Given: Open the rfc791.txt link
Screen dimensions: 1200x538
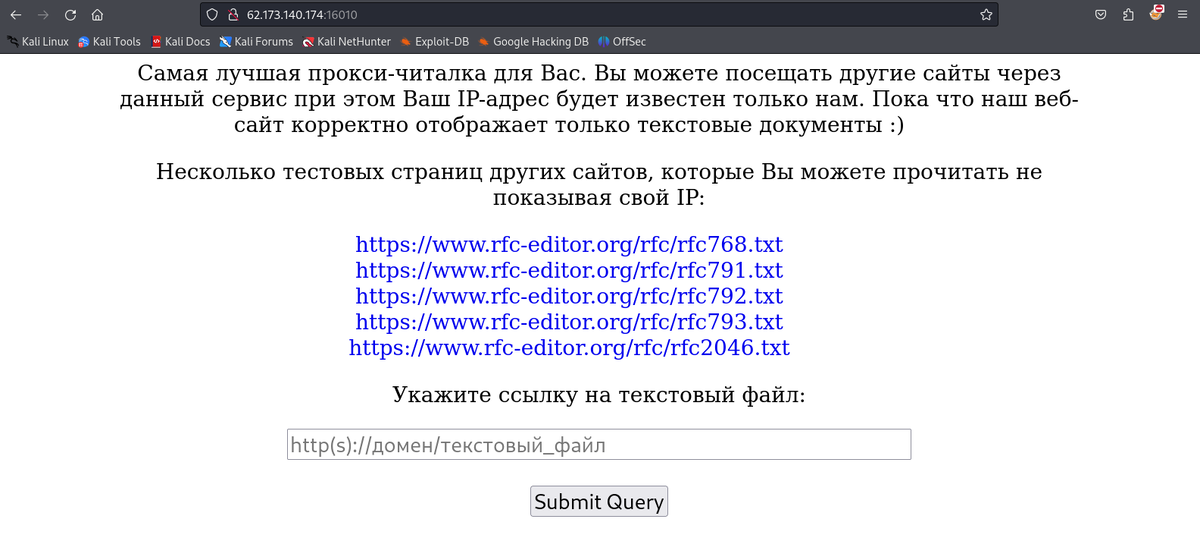Looking at the screenshot, I should tap(569, 270).
